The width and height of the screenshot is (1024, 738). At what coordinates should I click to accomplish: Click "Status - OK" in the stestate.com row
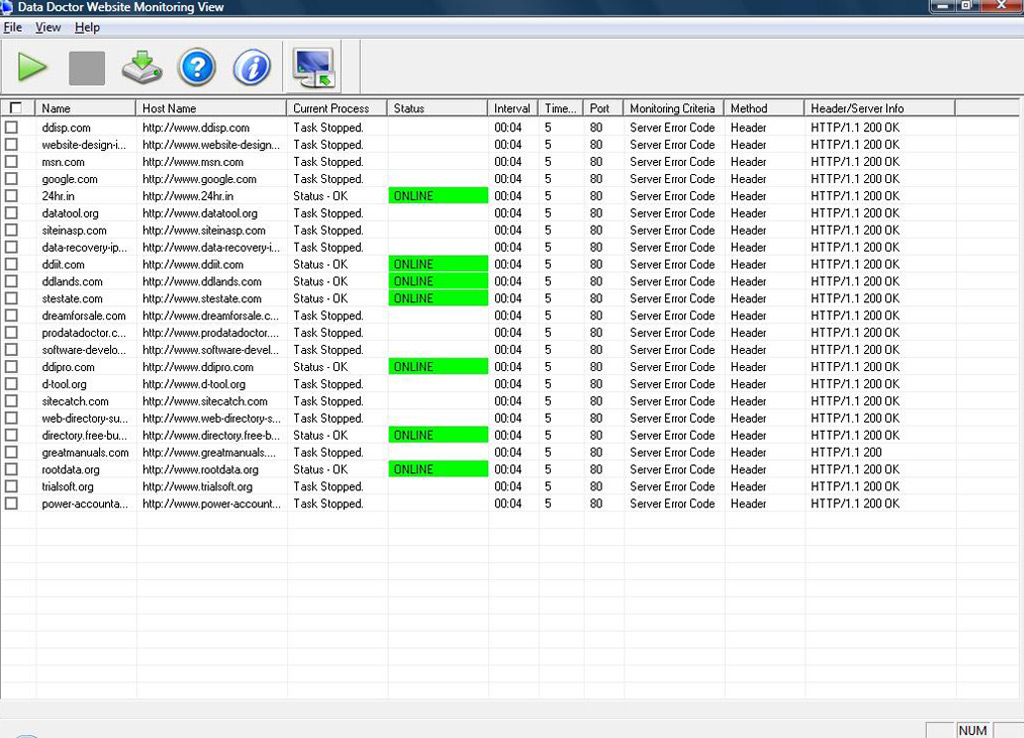pos(320,298)
